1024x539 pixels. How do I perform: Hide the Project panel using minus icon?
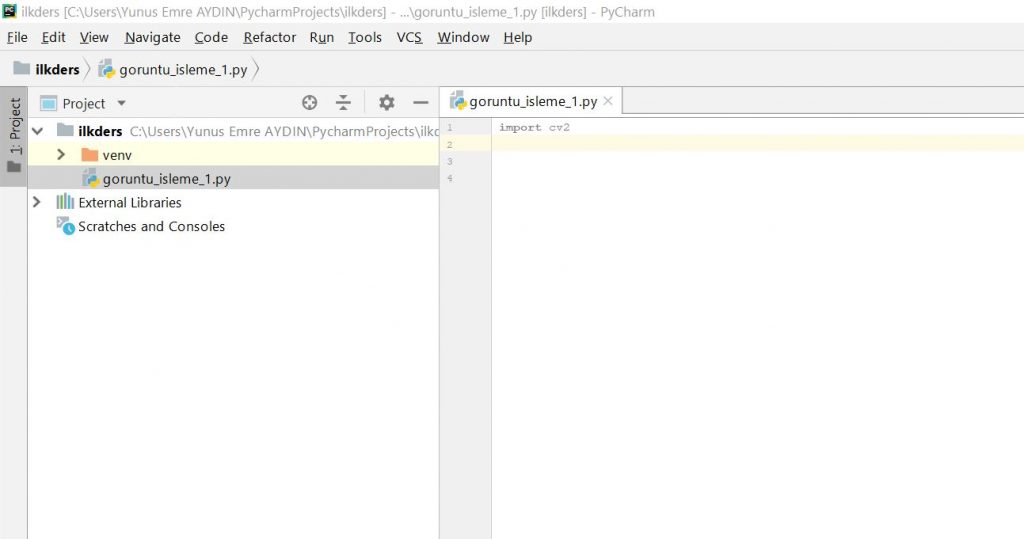pos(421,103)
